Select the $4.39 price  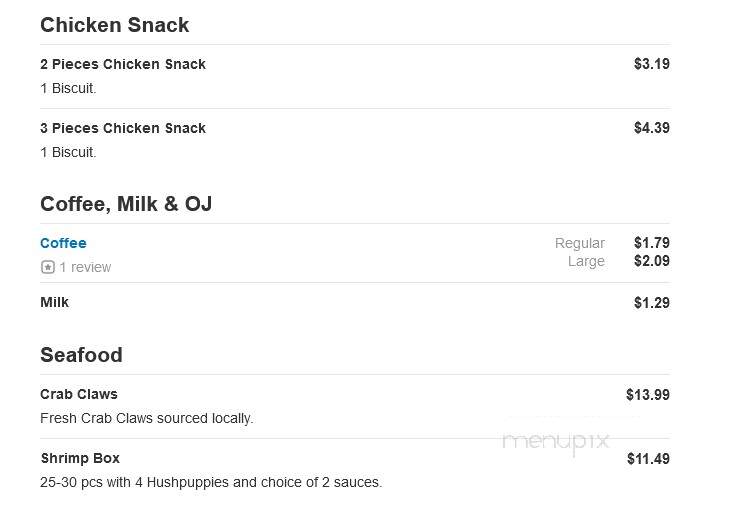[x=652, y=127]
